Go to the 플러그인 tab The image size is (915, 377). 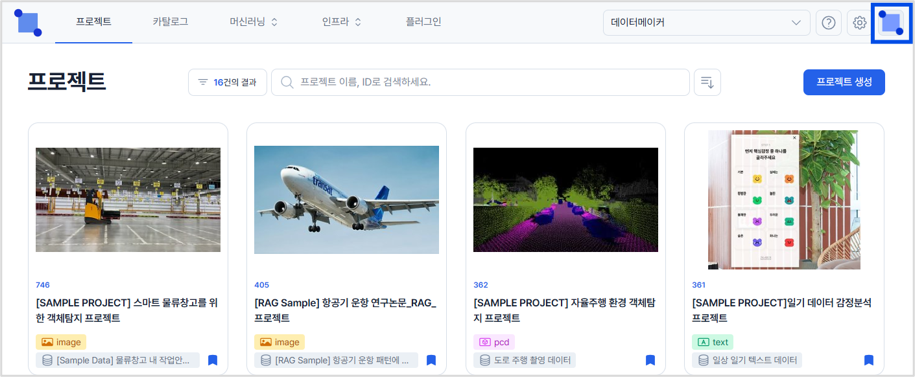point(424,23)
